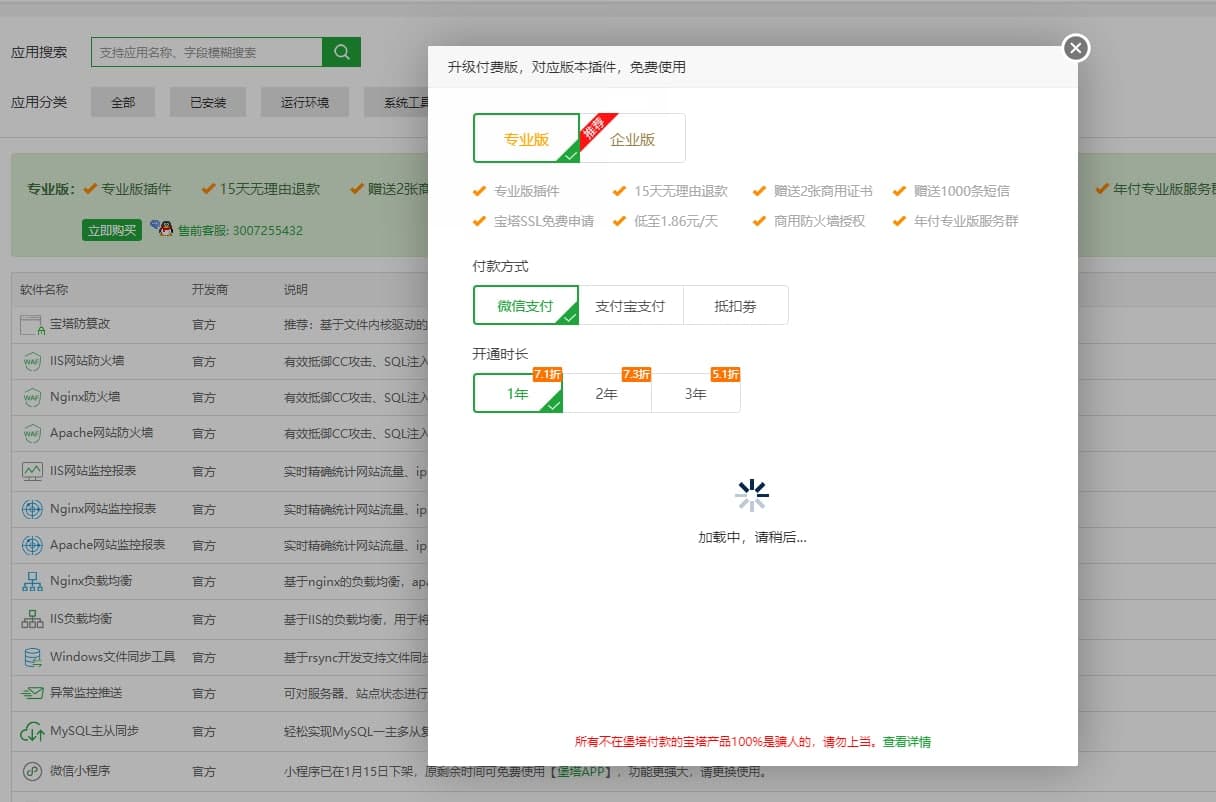Click the Nginx负载均衡 network icon
1216x802 pixels.
32,581
